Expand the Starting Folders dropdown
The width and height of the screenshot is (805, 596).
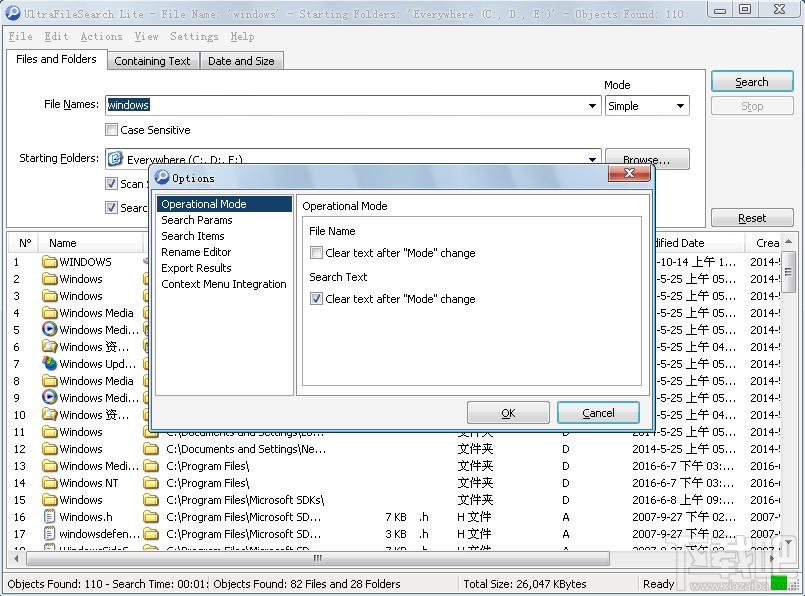click(x=592, y=159)
